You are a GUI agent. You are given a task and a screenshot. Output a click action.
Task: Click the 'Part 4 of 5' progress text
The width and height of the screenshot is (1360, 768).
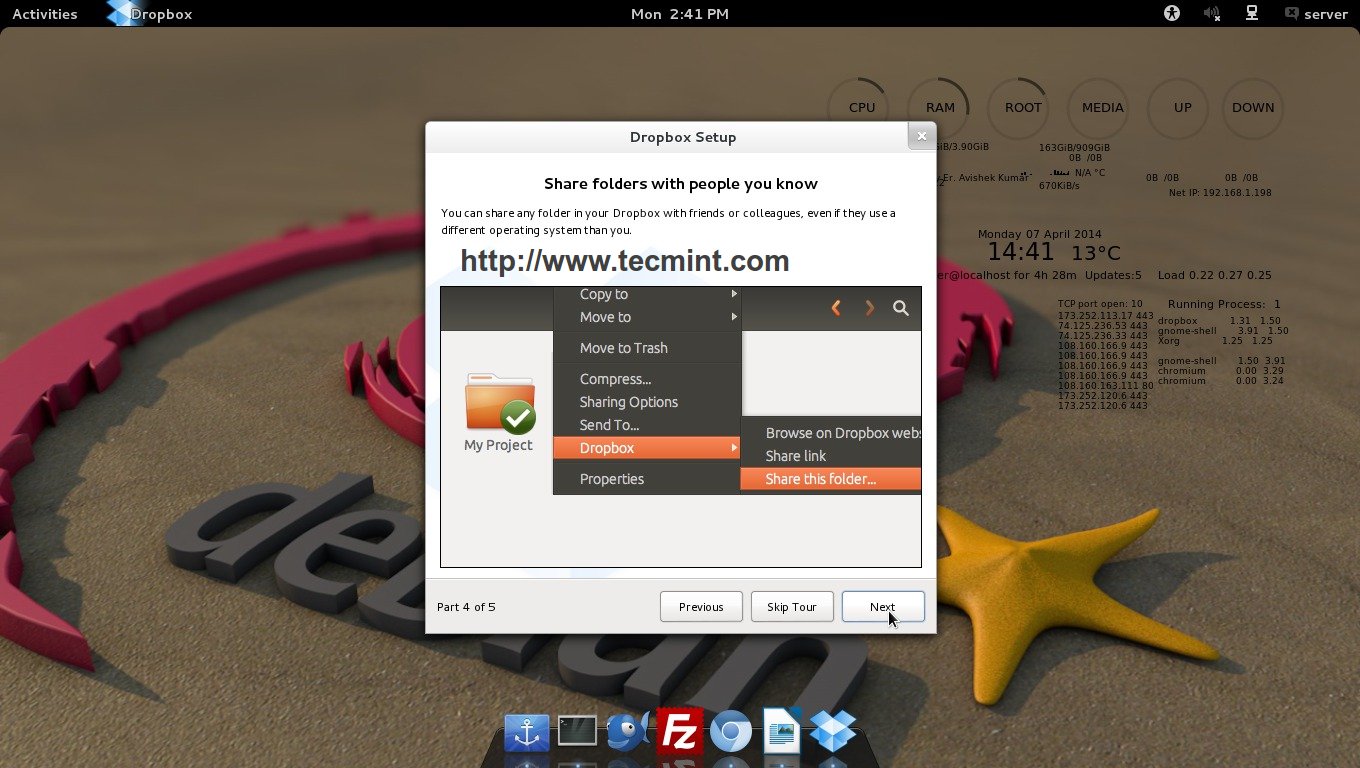466,607
